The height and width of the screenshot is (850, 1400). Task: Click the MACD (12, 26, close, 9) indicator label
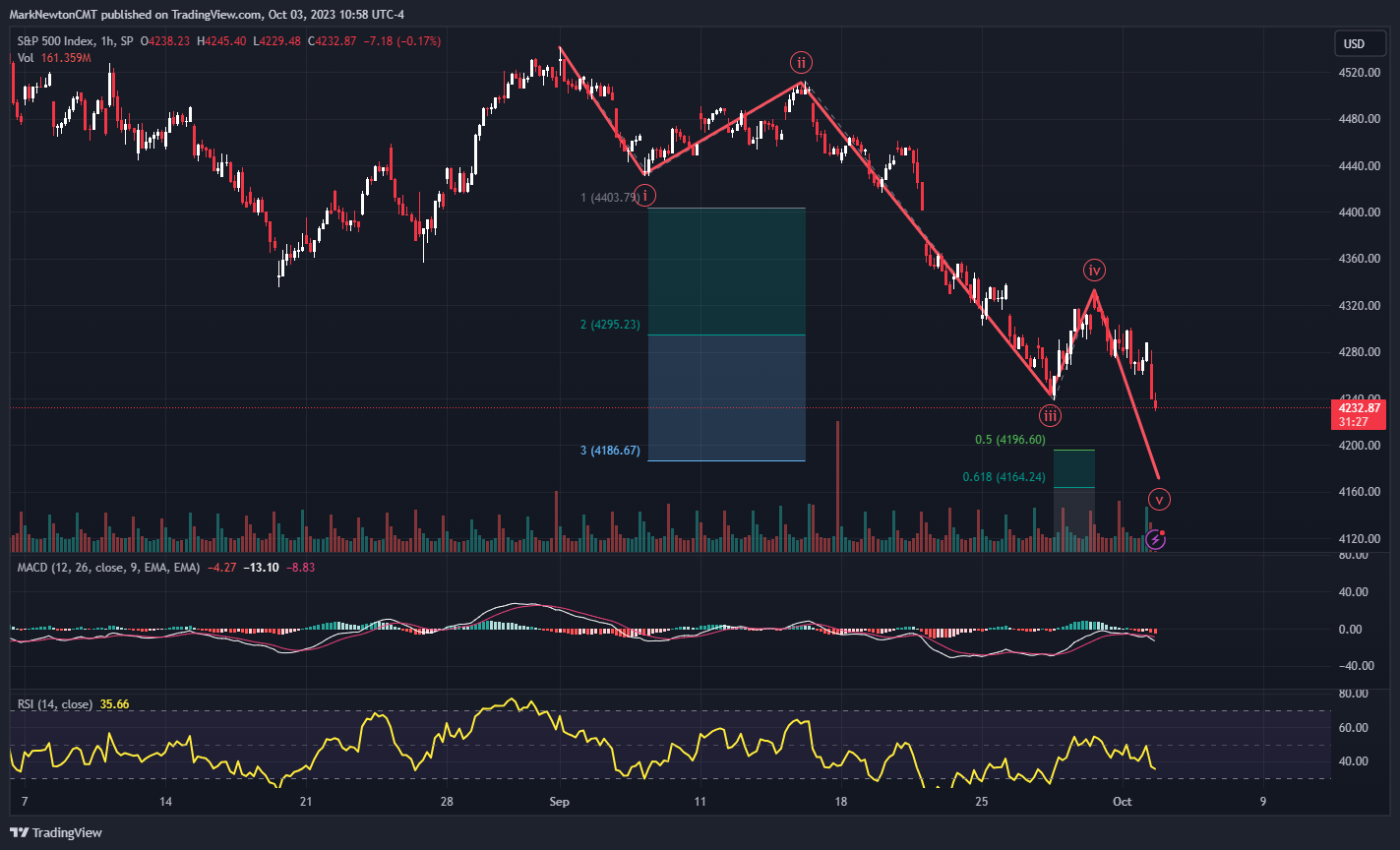pos(111,568)
